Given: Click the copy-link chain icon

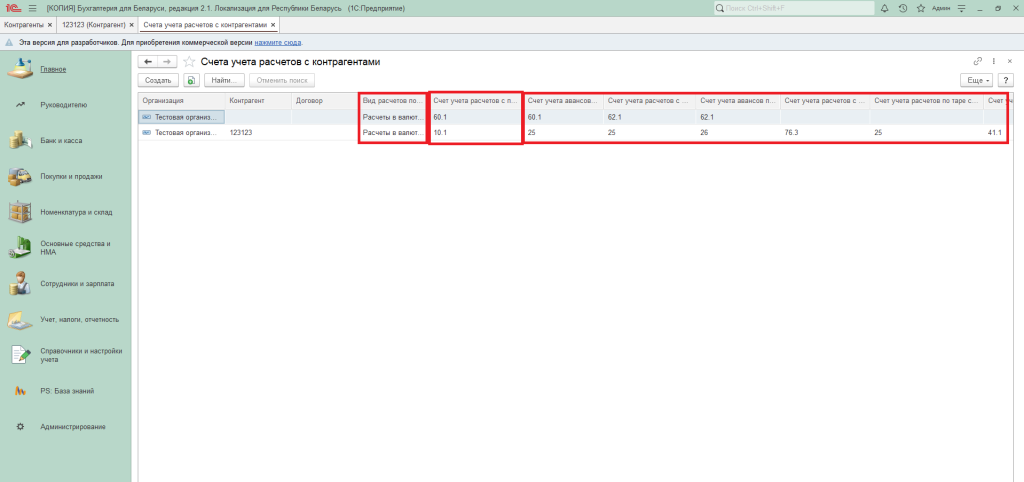Looking at the screenshot, I should point(978,62).
